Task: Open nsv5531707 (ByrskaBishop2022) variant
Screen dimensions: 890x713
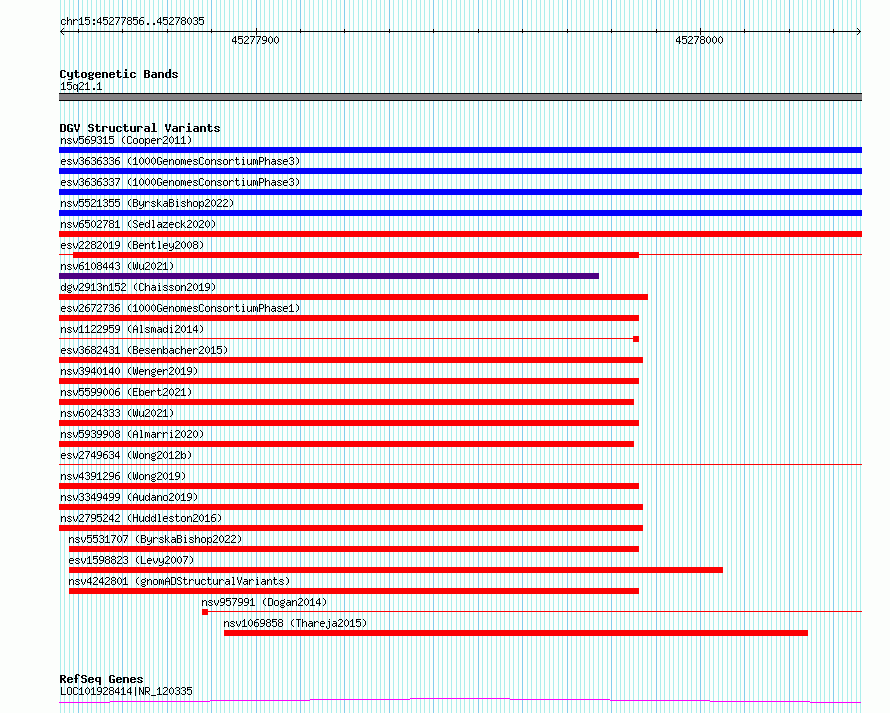Action: 155,539
